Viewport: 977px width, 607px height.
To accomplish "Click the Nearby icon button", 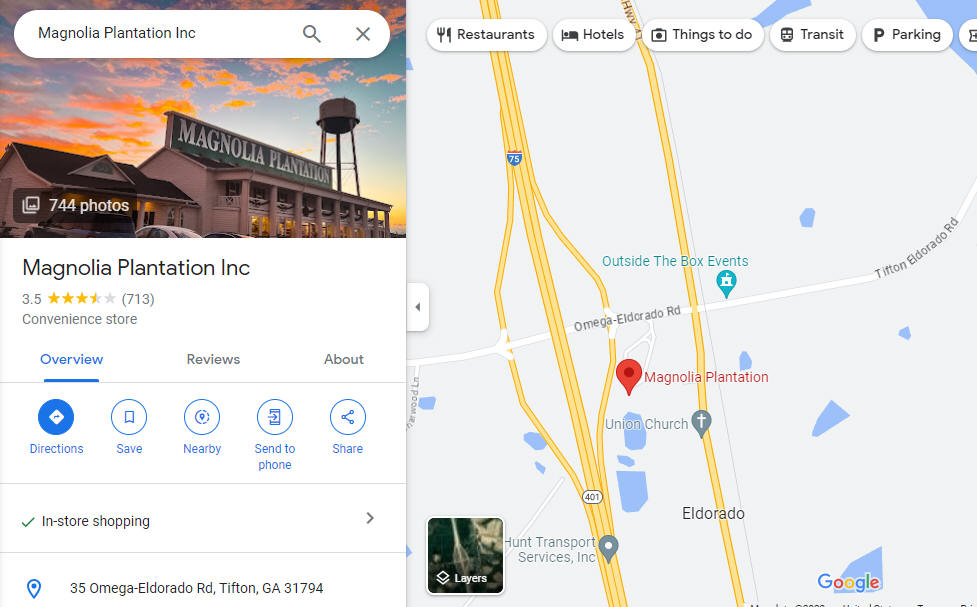I will [202, 417].
